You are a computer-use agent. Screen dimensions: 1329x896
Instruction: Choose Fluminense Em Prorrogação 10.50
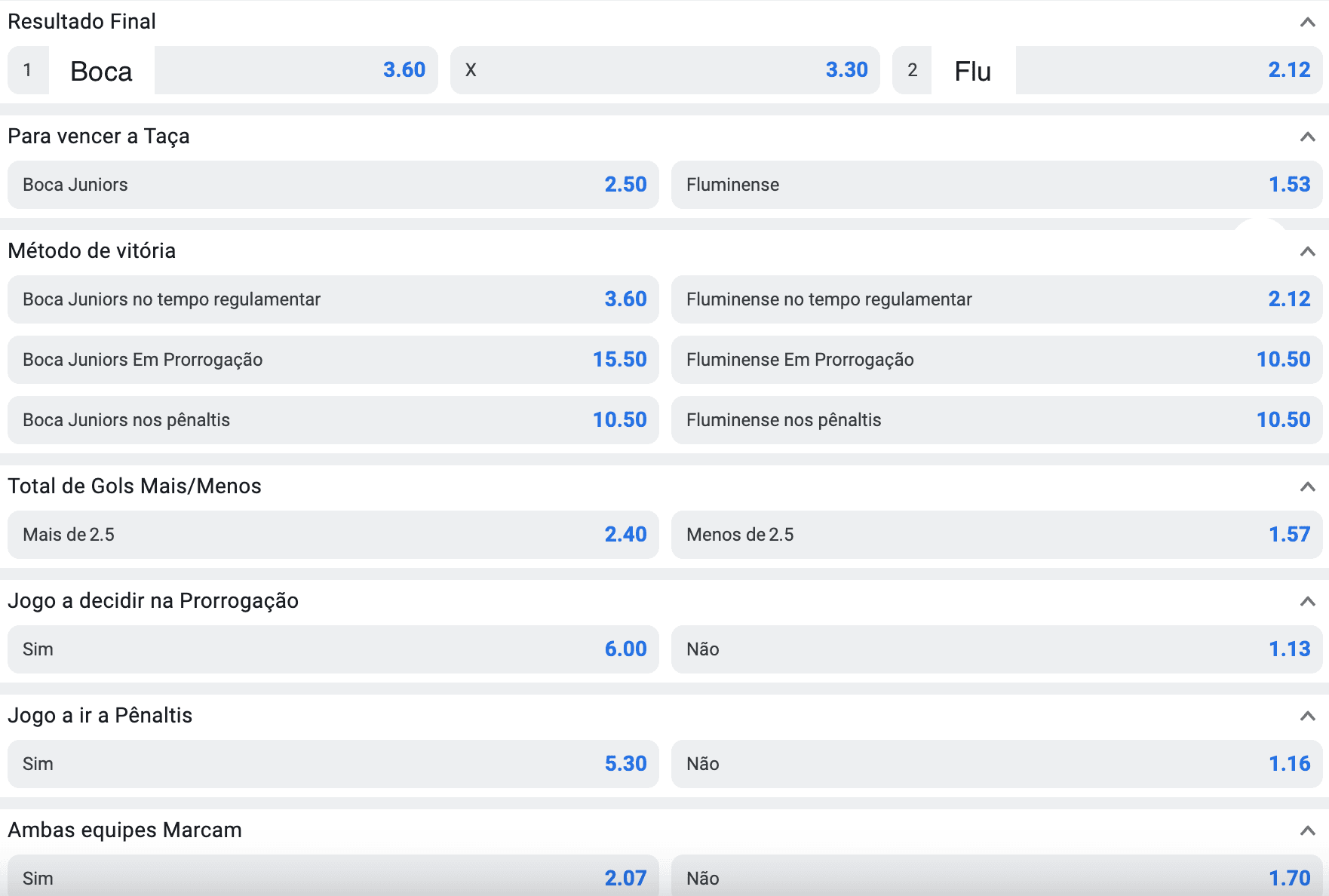997,360
